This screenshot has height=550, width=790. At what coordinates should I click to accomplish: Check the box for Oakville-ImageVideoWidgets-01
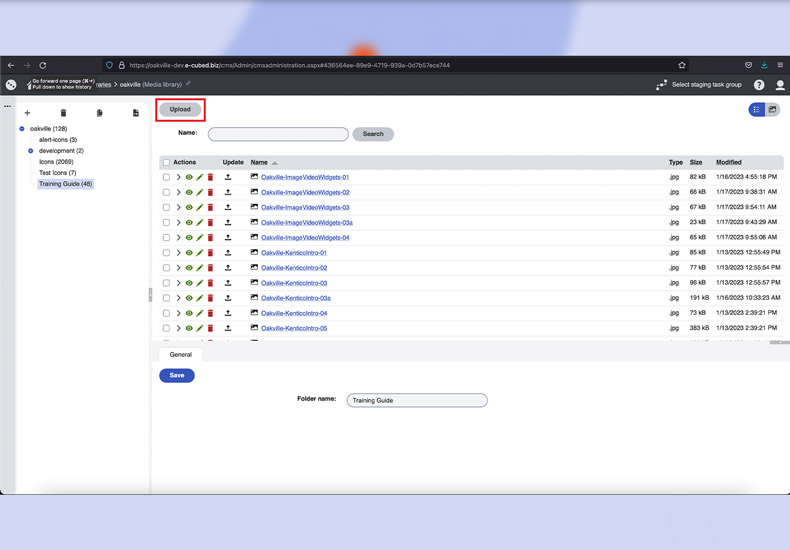point(167,177)
